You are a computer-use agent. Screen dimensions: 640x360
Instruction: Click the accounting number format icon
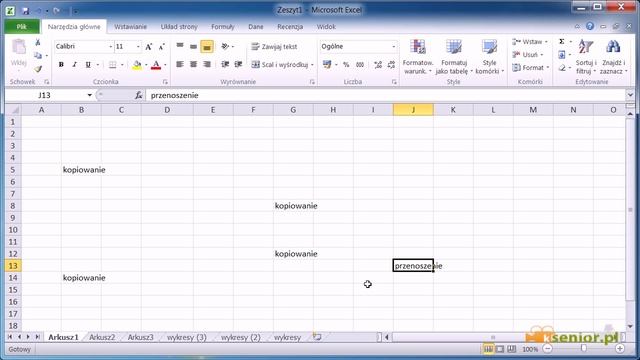tap(327, 64)
